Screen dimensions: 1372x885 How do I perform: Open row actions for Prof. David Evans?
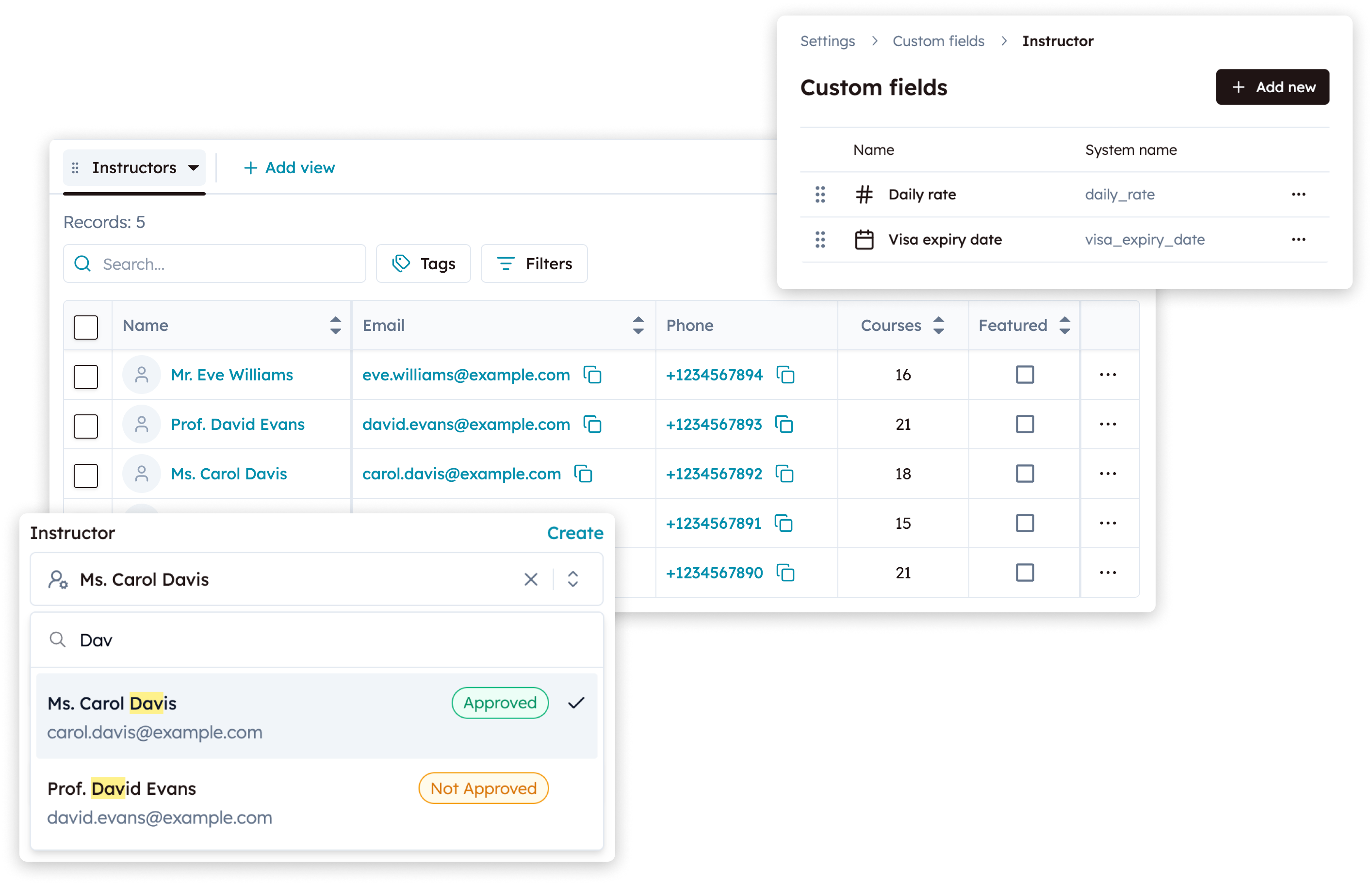point(1108,424)
